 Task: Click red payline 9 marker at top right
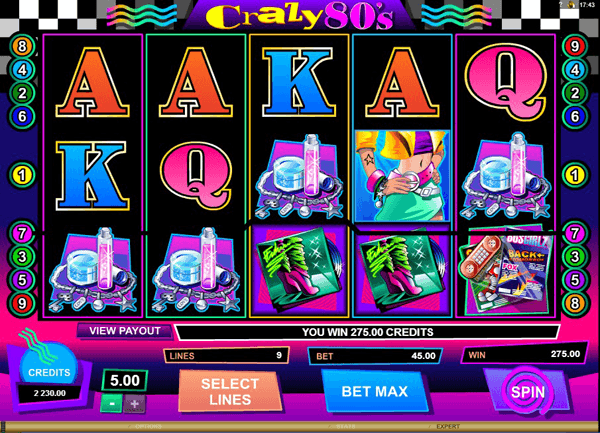pos(575,46)
